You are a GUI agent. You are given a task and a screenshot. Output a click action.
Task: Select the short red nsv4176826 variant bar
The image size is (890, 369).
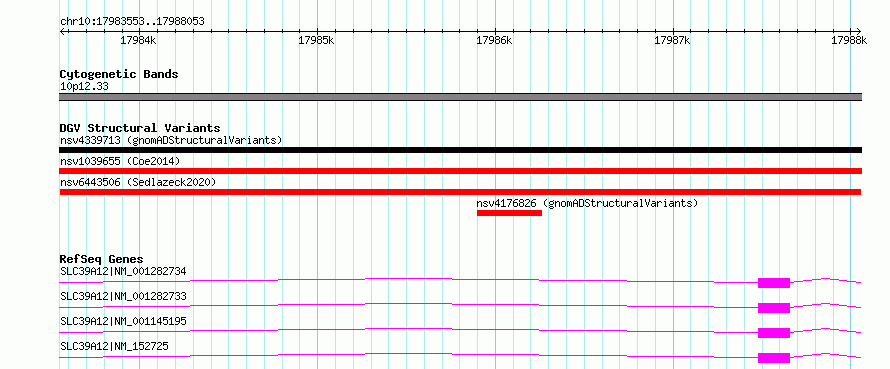[x=509, y=213]
